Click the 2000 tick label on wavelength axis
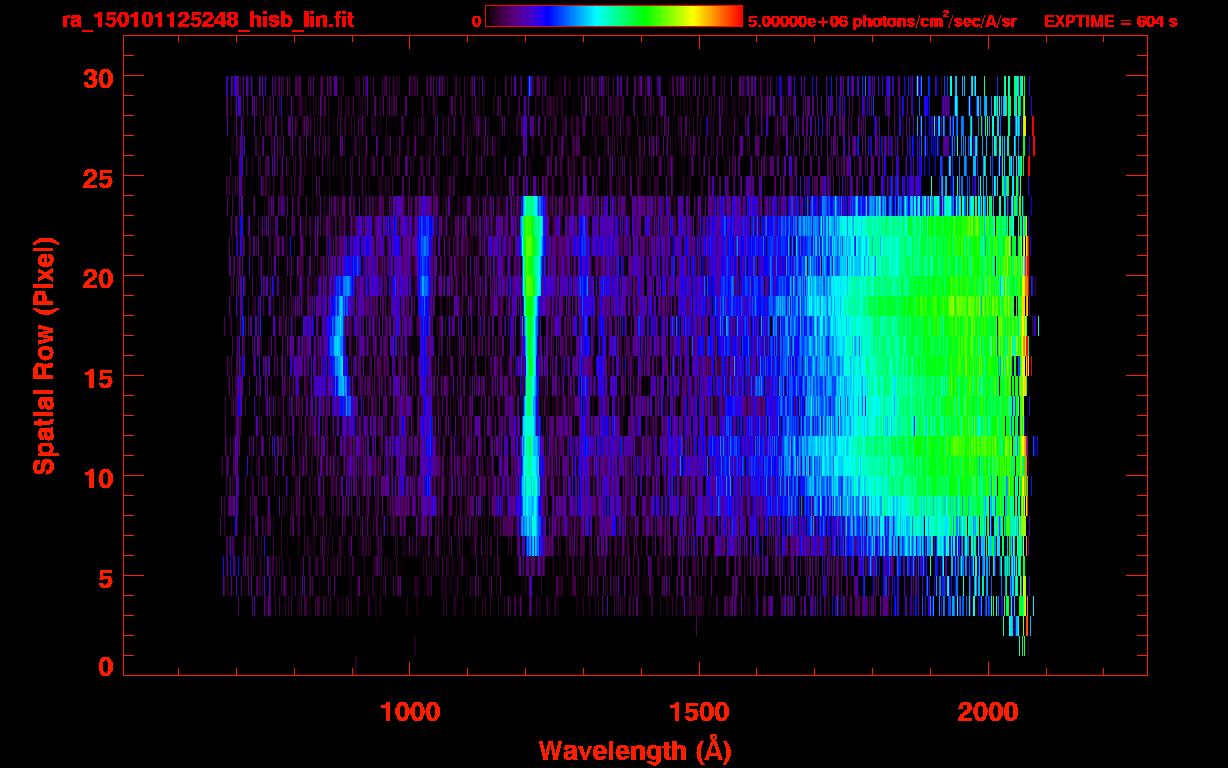 pyautogui.click(x=987, y=712)
